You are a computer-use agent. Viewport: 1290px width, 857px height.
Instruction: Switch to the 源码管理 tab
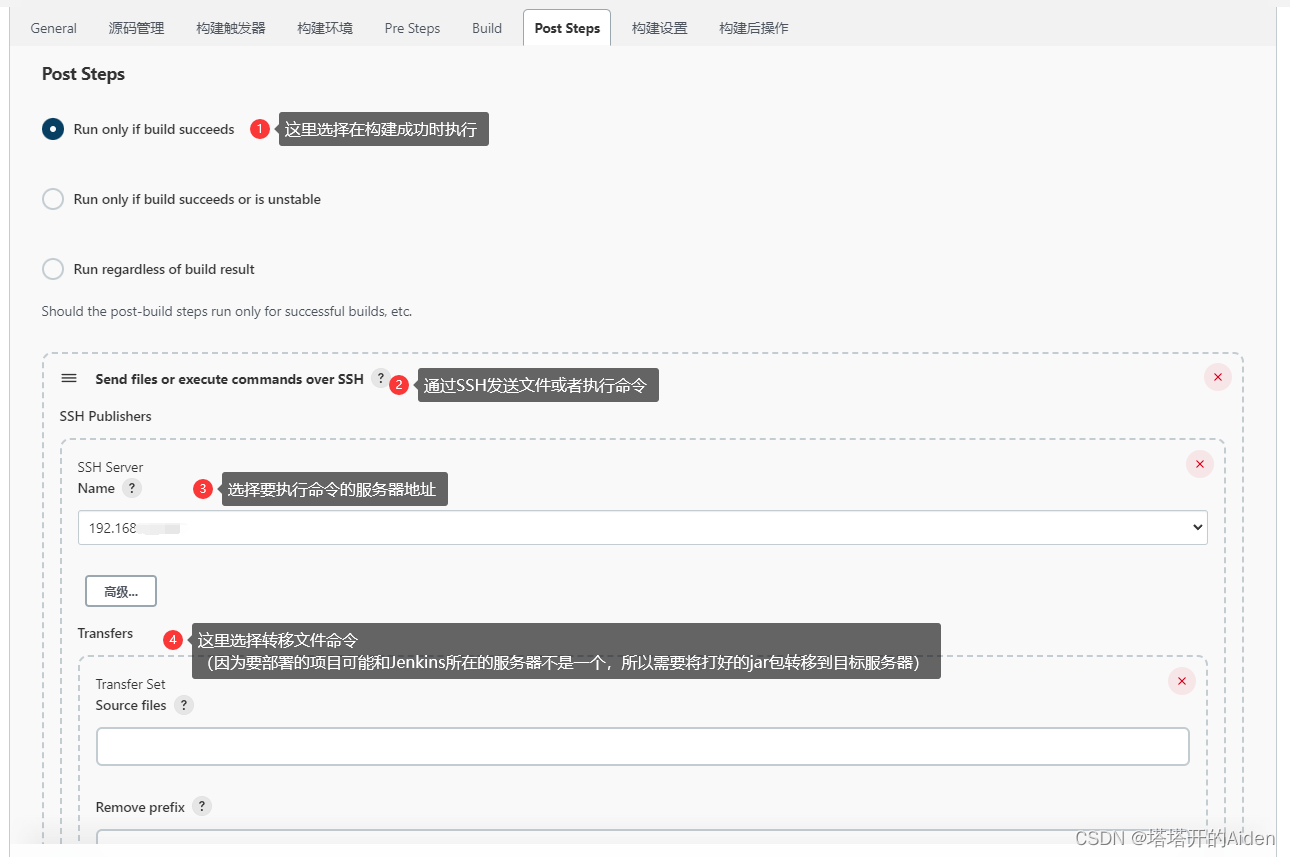136,28
